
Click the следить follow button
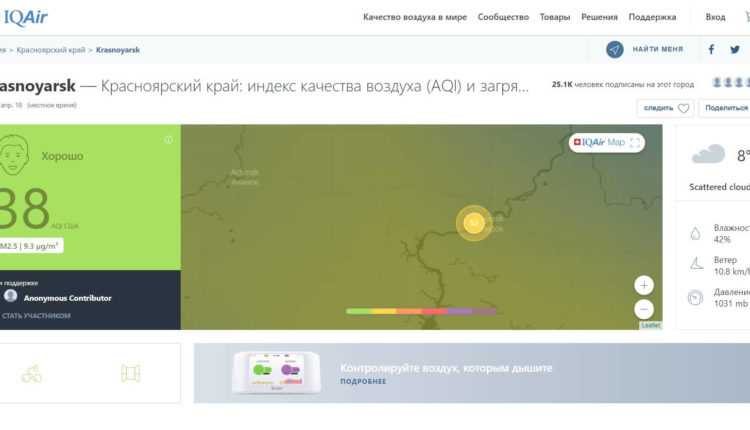665,108
